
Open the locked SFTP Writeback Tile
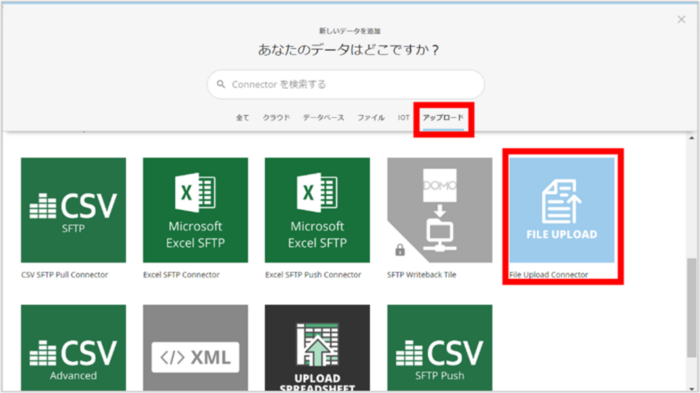click(439, 210)
